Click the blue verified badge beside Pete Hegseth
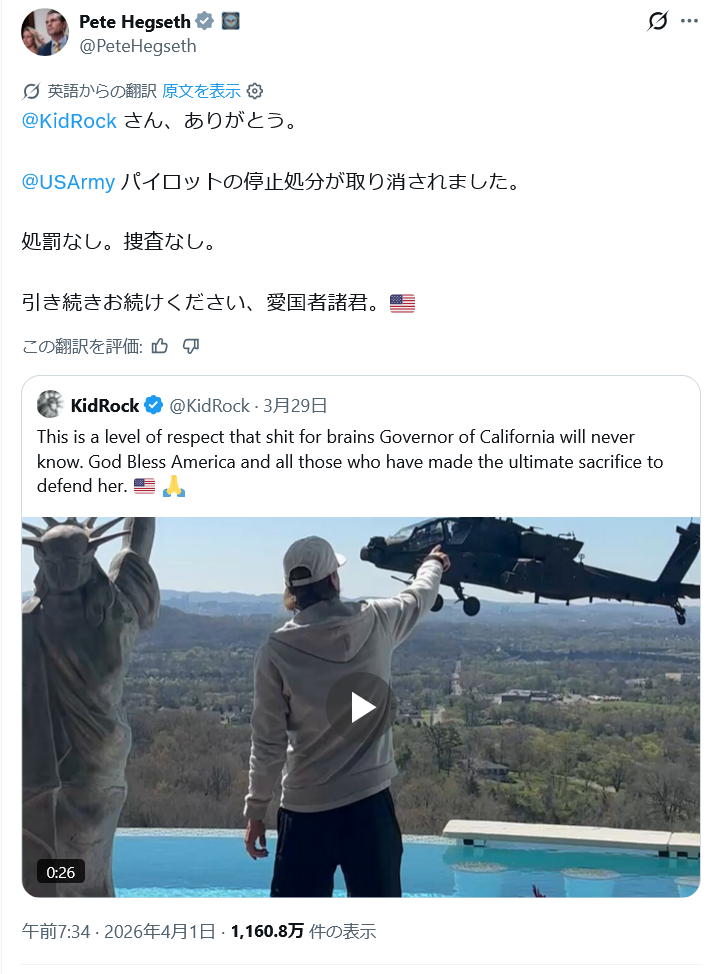712x974 pixels. coord(204,21)
